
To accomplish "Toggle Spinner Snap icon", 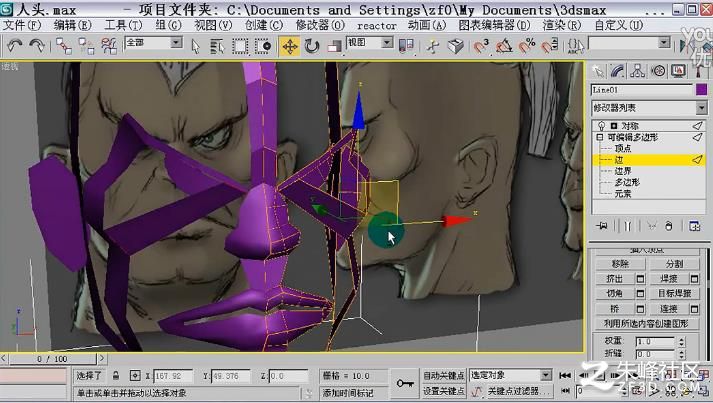I will (x=549, y=45).
